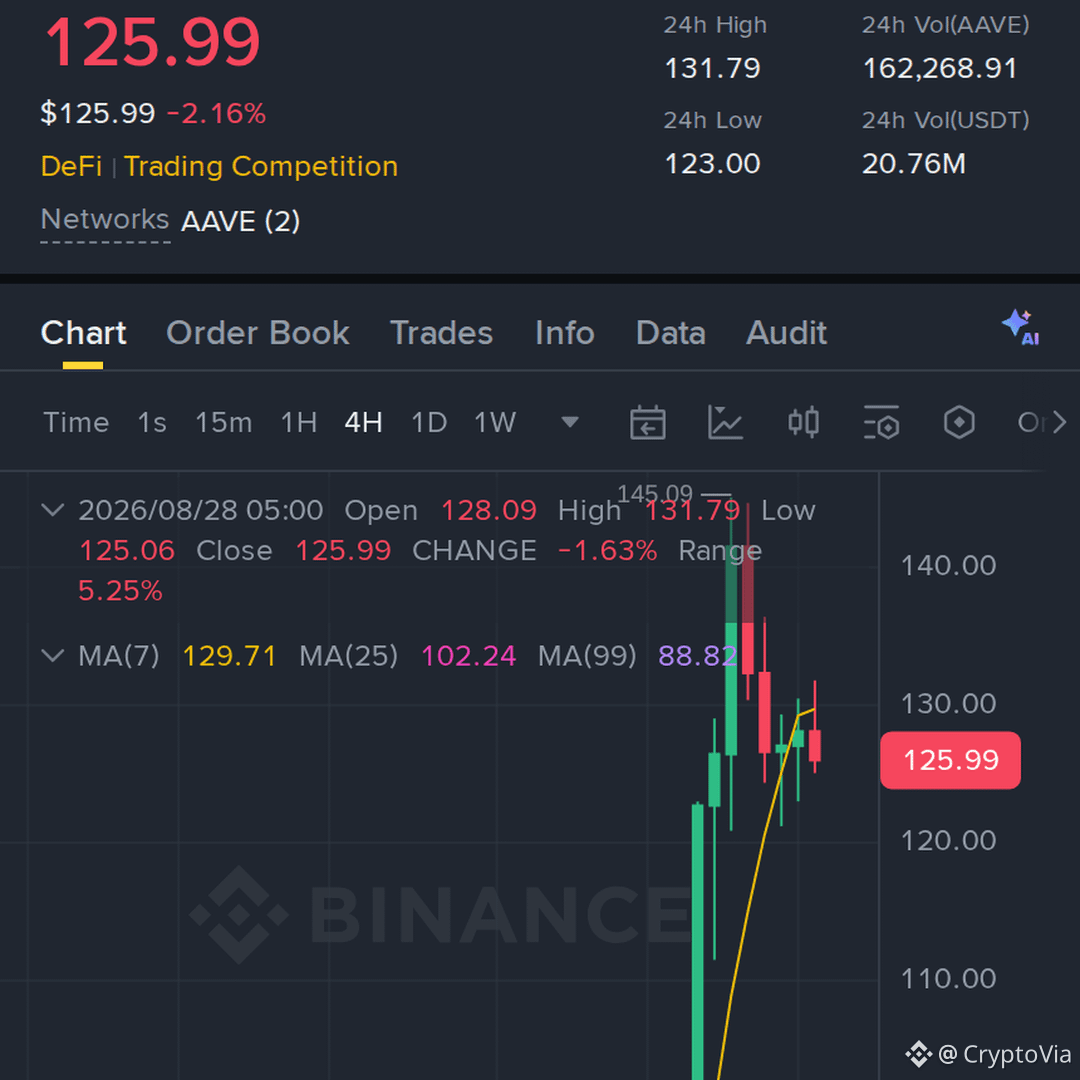Click the 24h Low value 123.00

(x=712, y=164)
